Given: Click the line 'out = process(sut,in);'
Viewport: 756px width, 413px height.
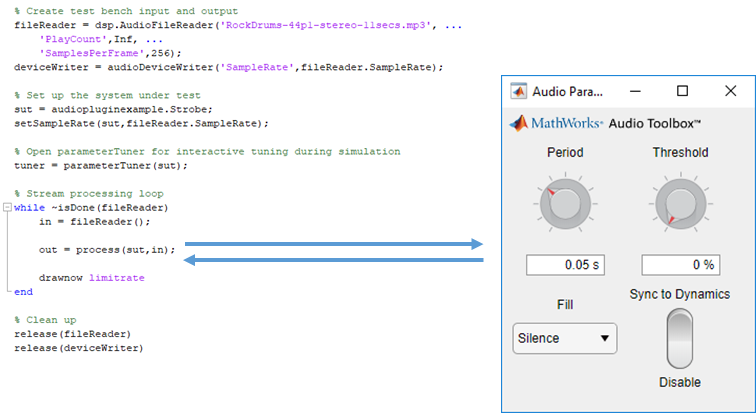Looking at the screenshot, I should (108, 250).
